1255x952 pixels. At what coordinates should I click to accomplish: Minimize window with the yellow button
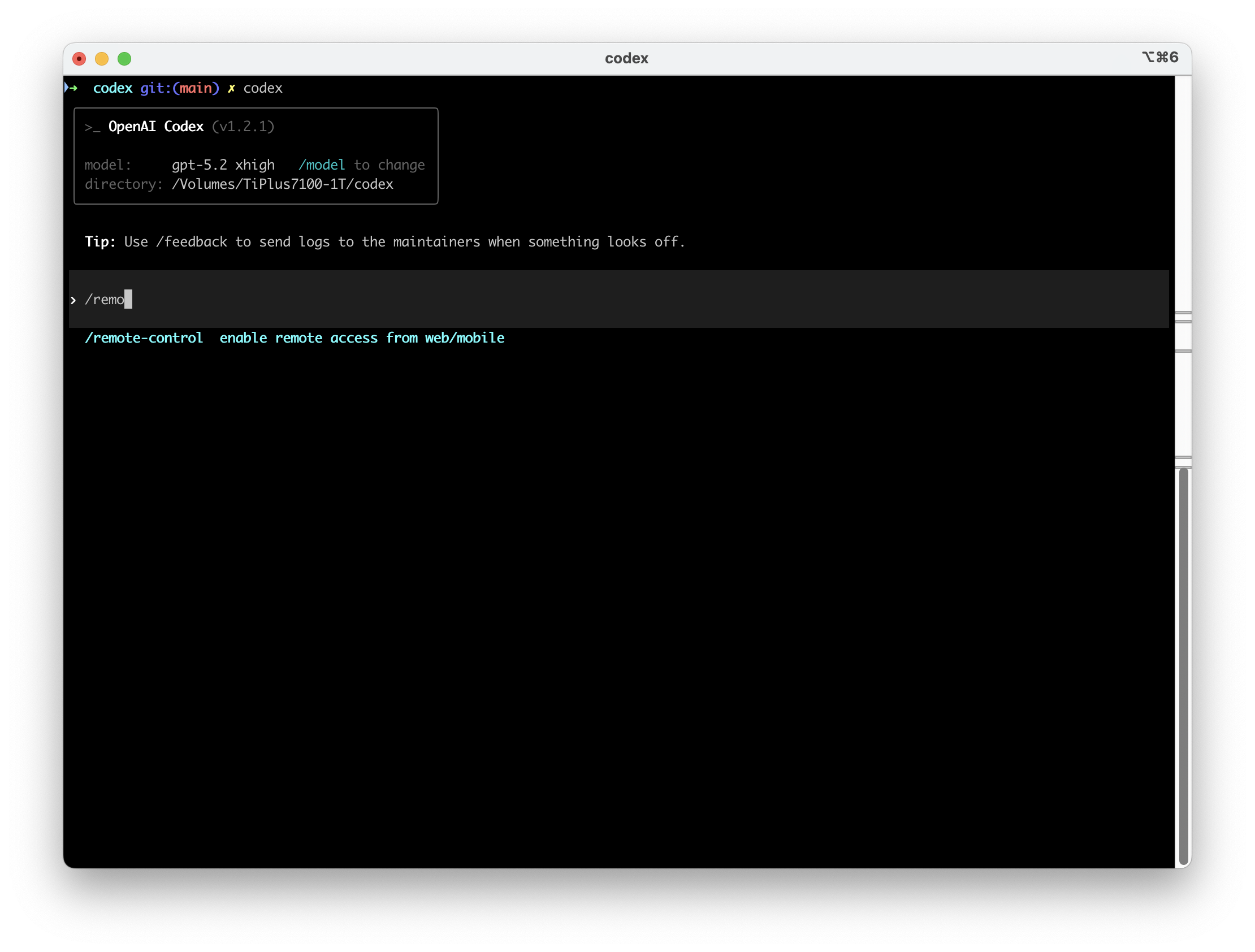pos(102,59)
